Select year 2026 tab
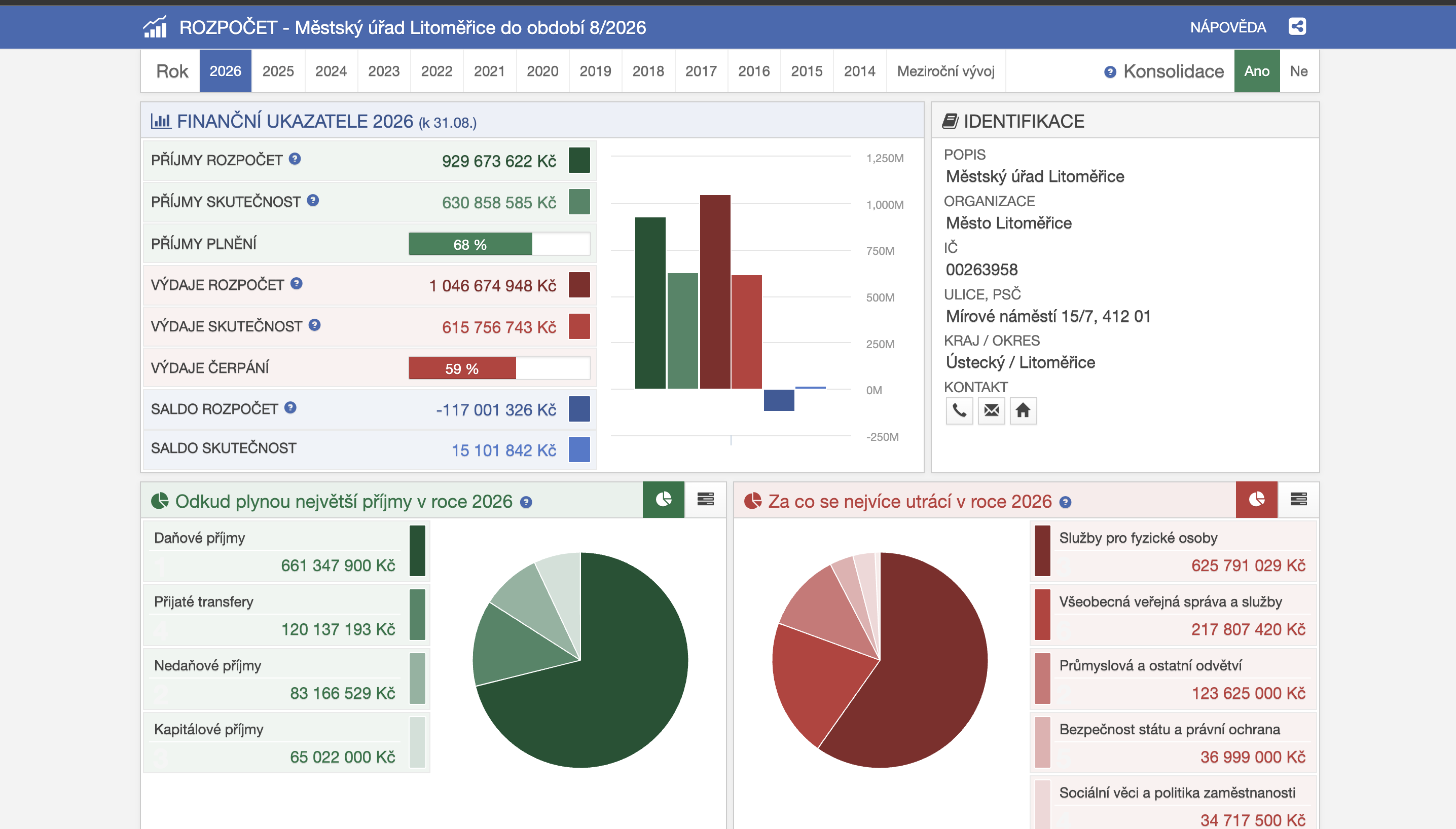The height and width of the screenshot is (829, 1456). click(x=225, y=71)
